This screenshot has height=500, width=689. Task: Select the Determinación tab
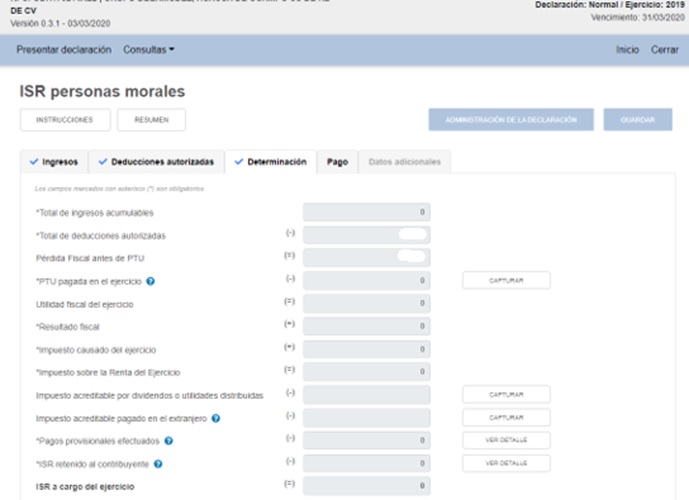(270, 161)
